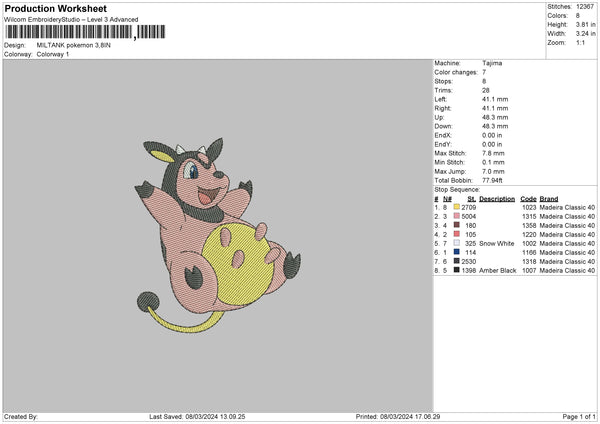Click the 'Snow White' description

497,243
